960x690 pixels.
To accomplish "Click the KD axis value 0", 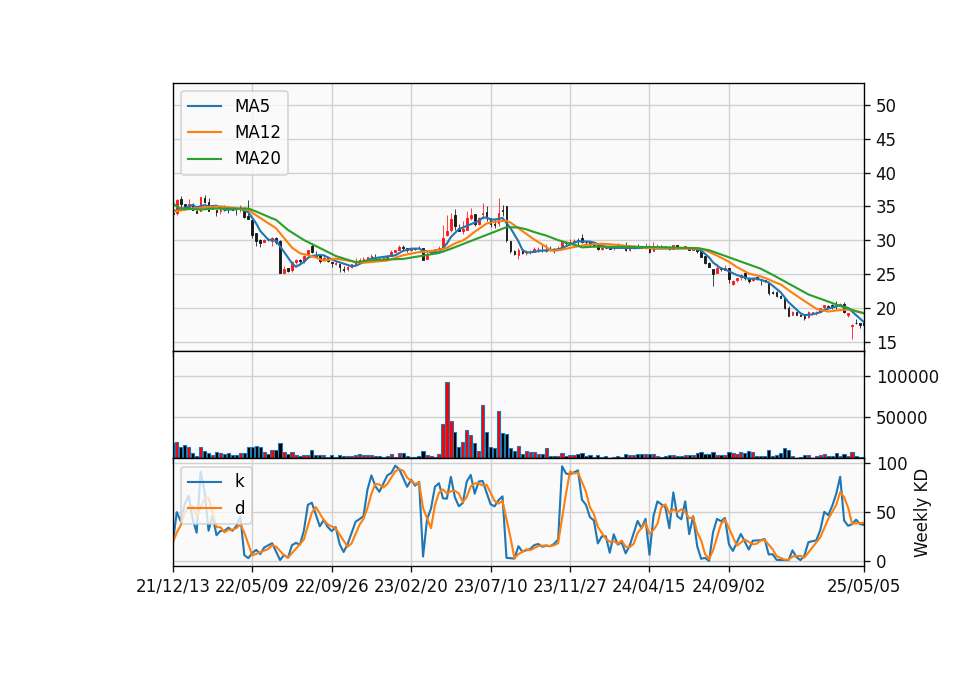I will coord(882,561).
